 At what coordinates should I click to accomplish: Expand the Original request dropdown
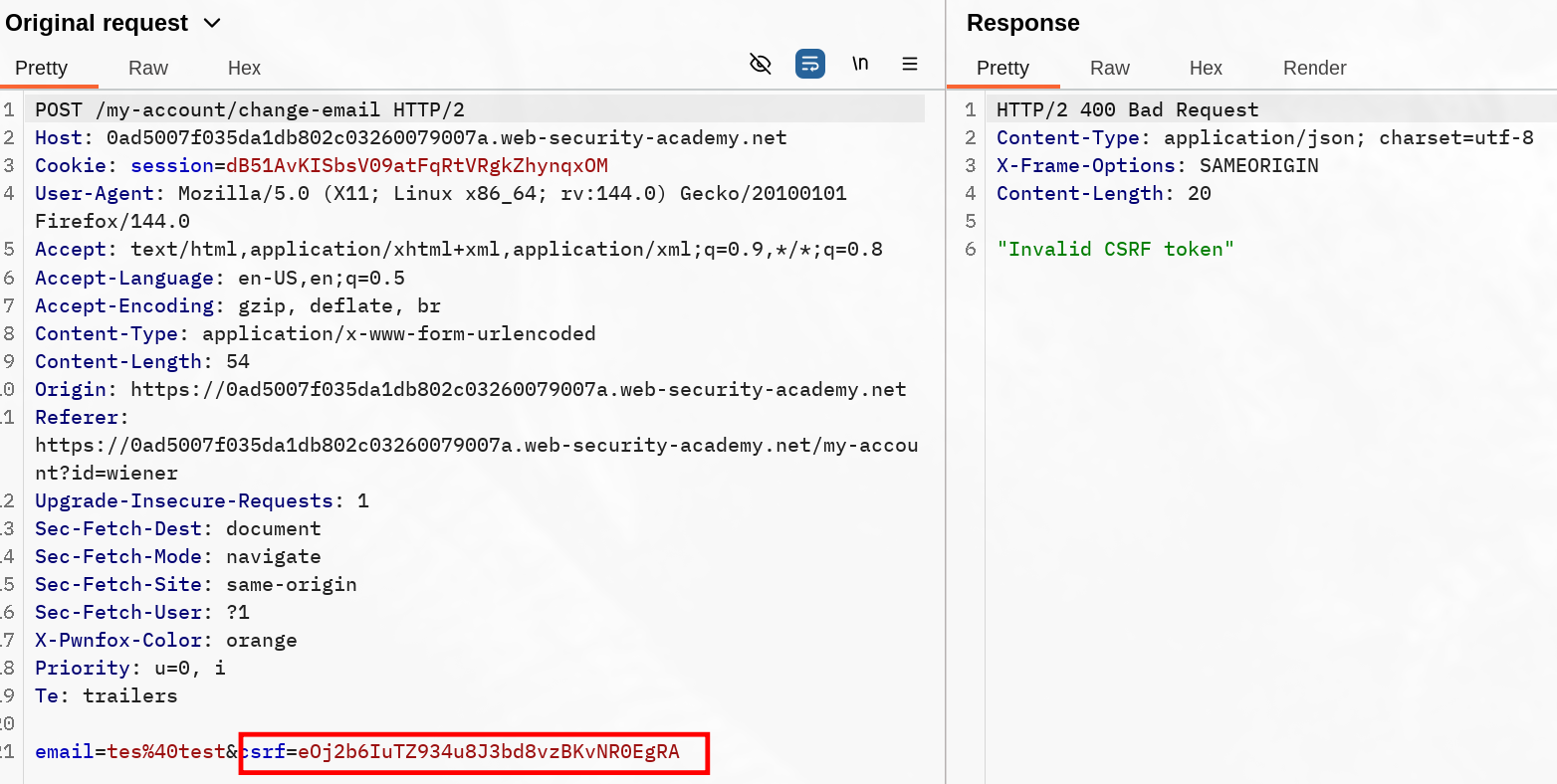click(212, 23)
